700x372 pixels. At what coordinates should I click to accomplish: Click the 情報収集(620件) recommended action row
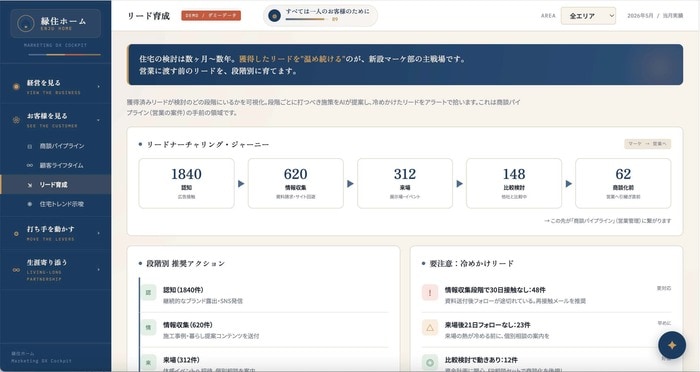click(264, 330)
